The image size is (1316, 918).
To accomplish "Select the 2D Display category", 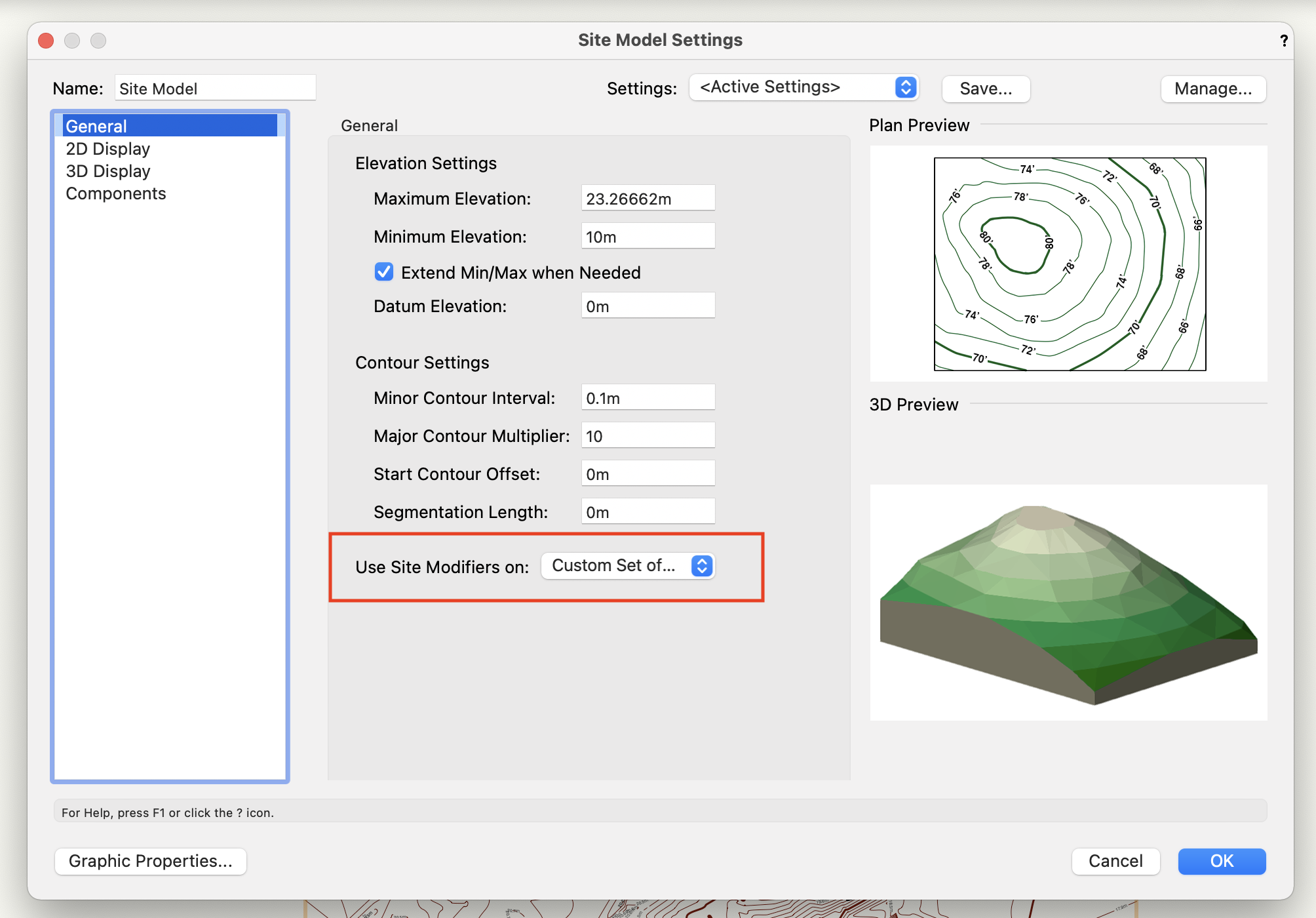I will (x=107, y=148).
